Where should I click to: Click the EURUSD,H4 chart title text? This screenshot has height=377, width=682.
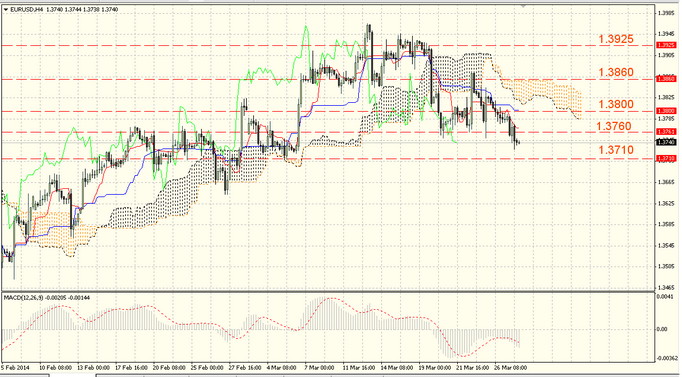click(24, 9)
